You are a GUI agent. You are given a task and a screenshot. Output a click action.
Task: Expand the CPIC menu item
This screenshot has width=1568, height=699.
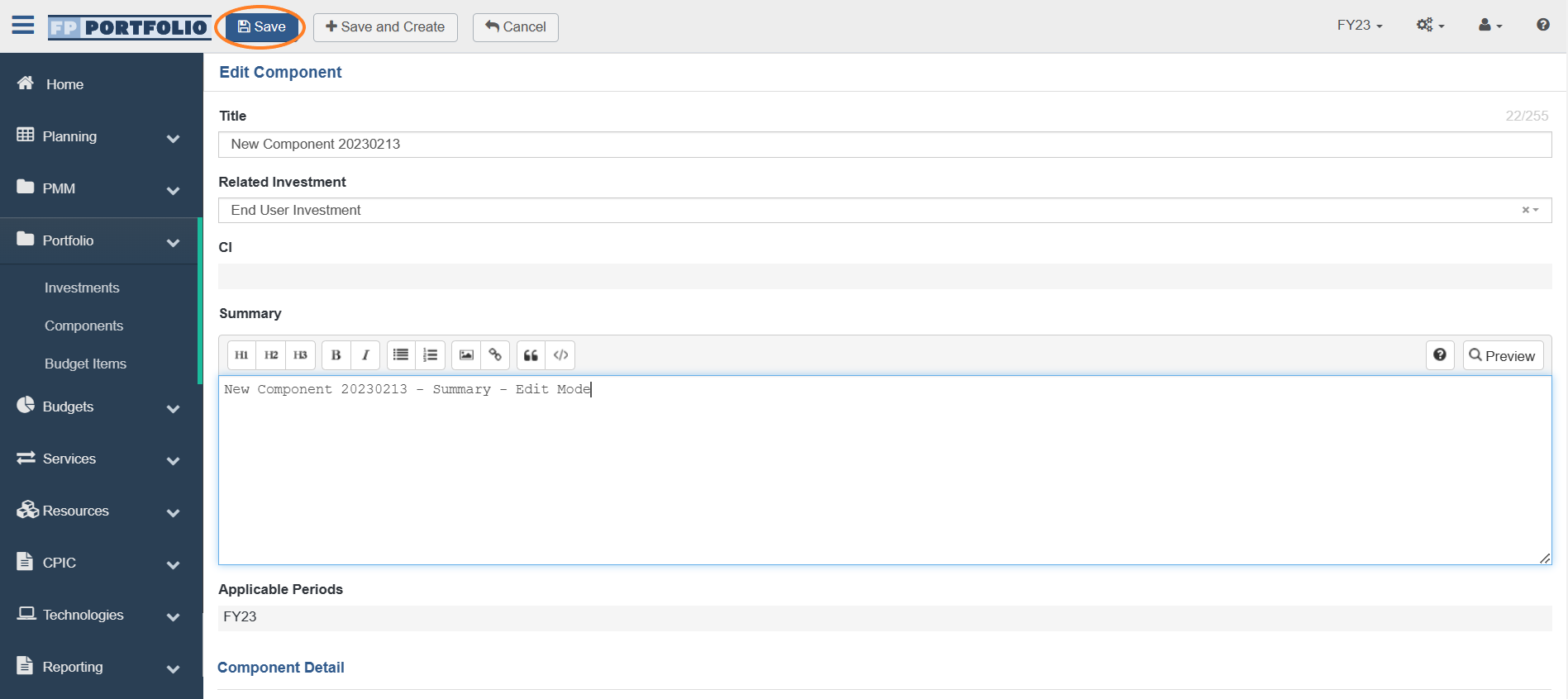(99, 563)
